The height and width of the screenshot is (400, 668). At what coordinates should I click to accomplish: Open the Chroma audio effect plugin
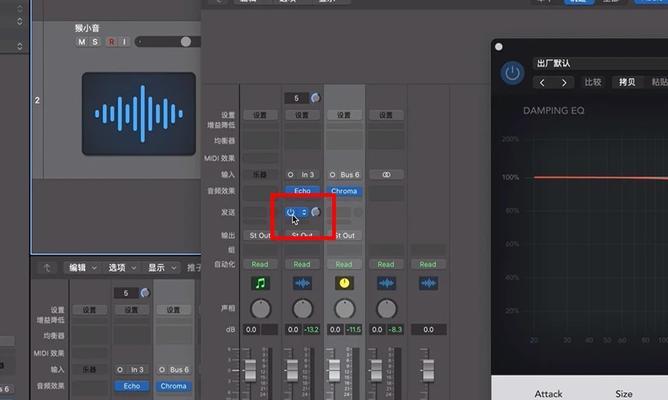344,190
